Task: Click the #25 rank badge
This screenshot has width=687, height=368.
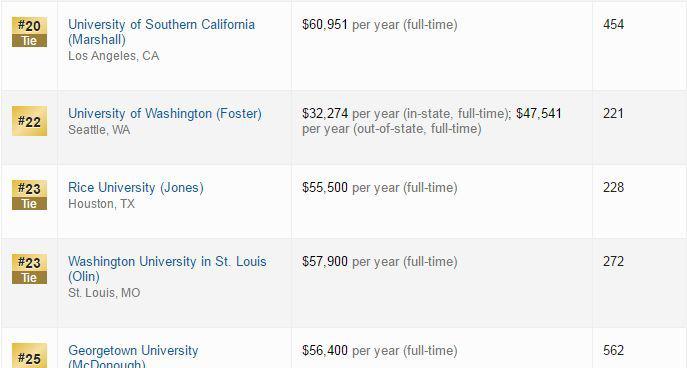Action: click(29, 356)
